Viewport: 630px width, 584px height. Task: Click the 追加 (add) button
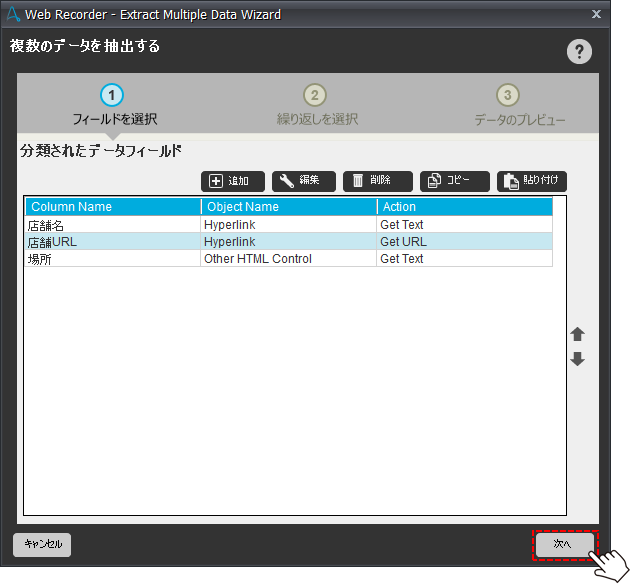coord(233,181)
